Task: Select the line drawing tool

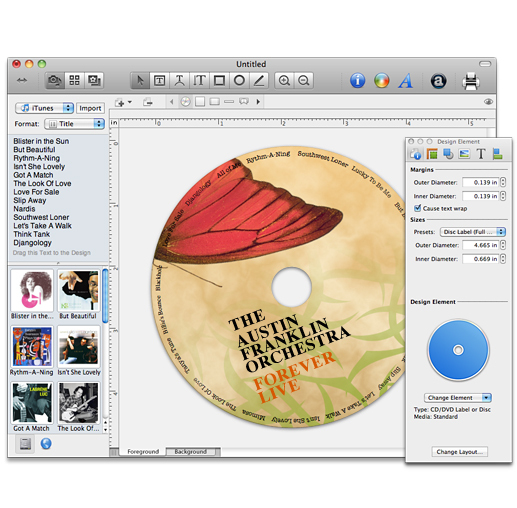Action: click(259, 80)
